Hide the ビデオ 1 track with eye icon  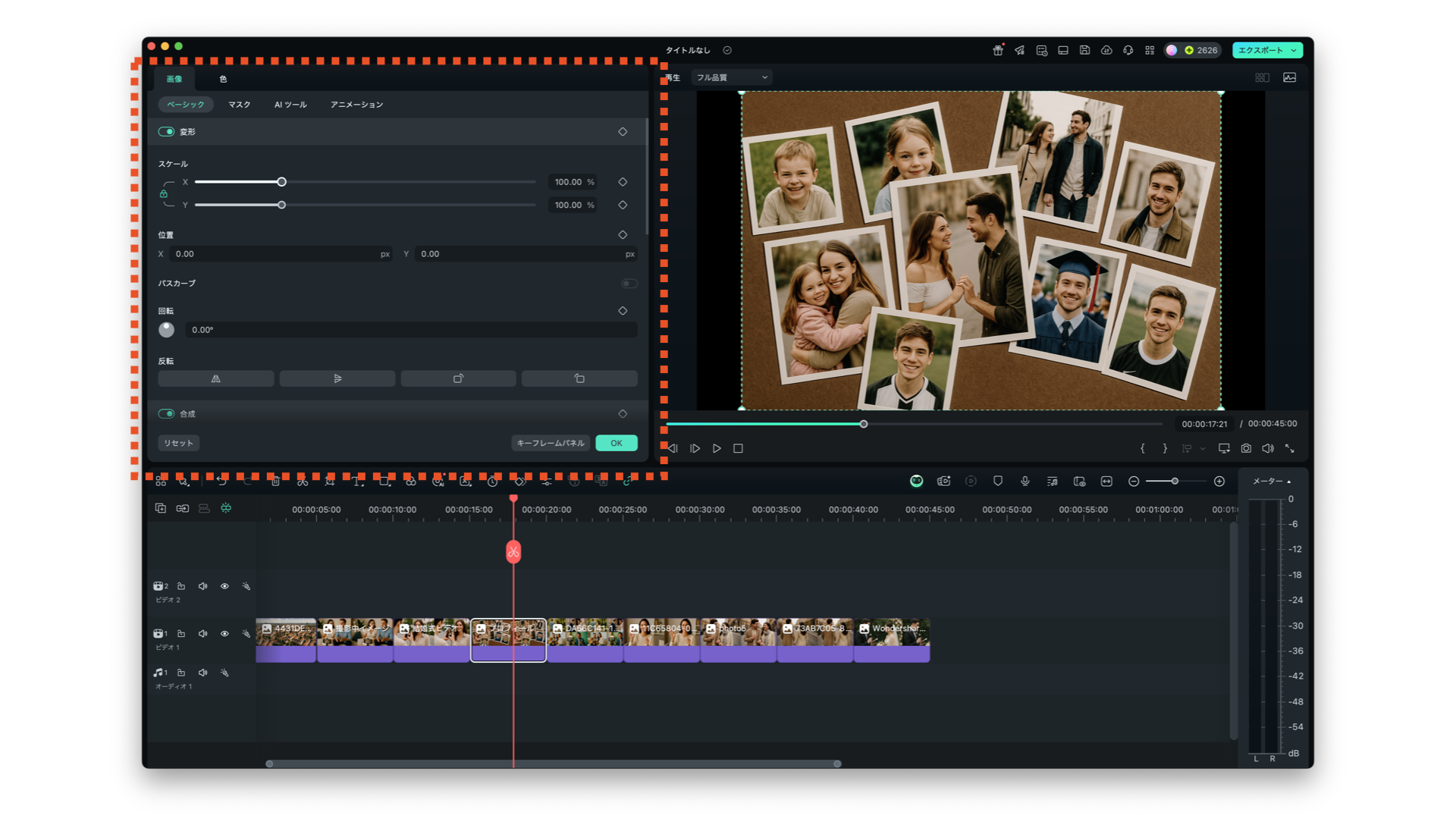224,633
